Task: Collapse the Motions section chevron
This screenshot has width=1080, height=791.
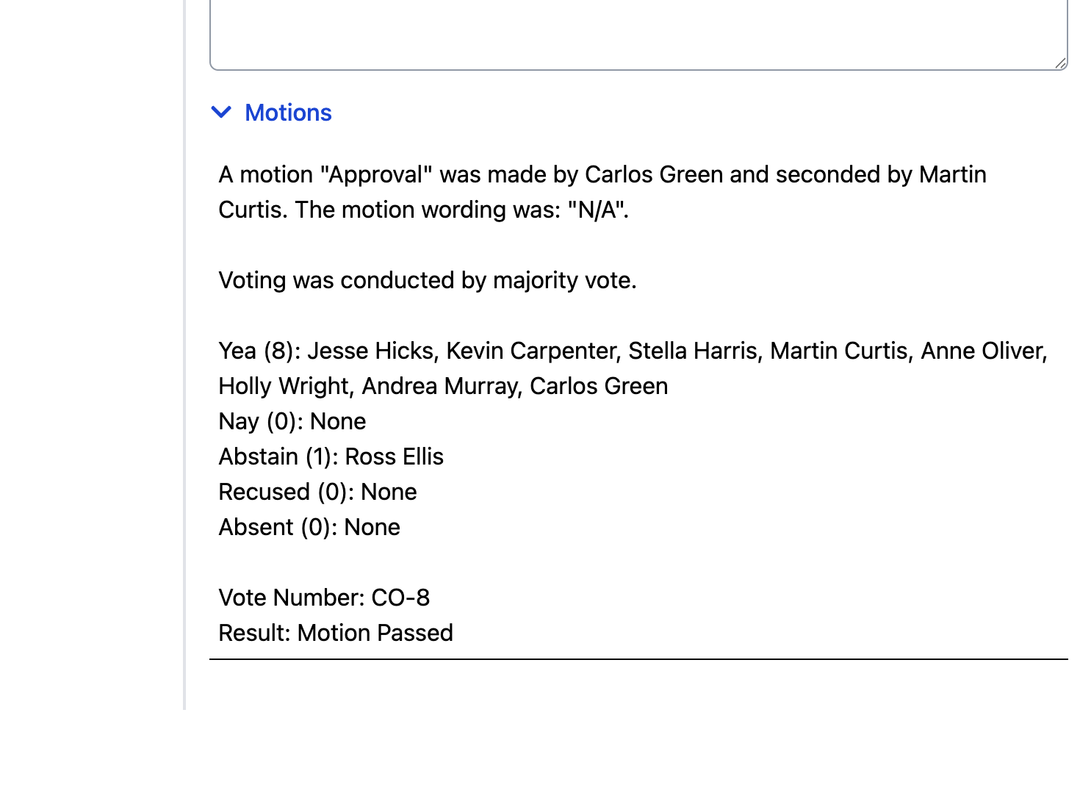Action: [x=222, y=113]
